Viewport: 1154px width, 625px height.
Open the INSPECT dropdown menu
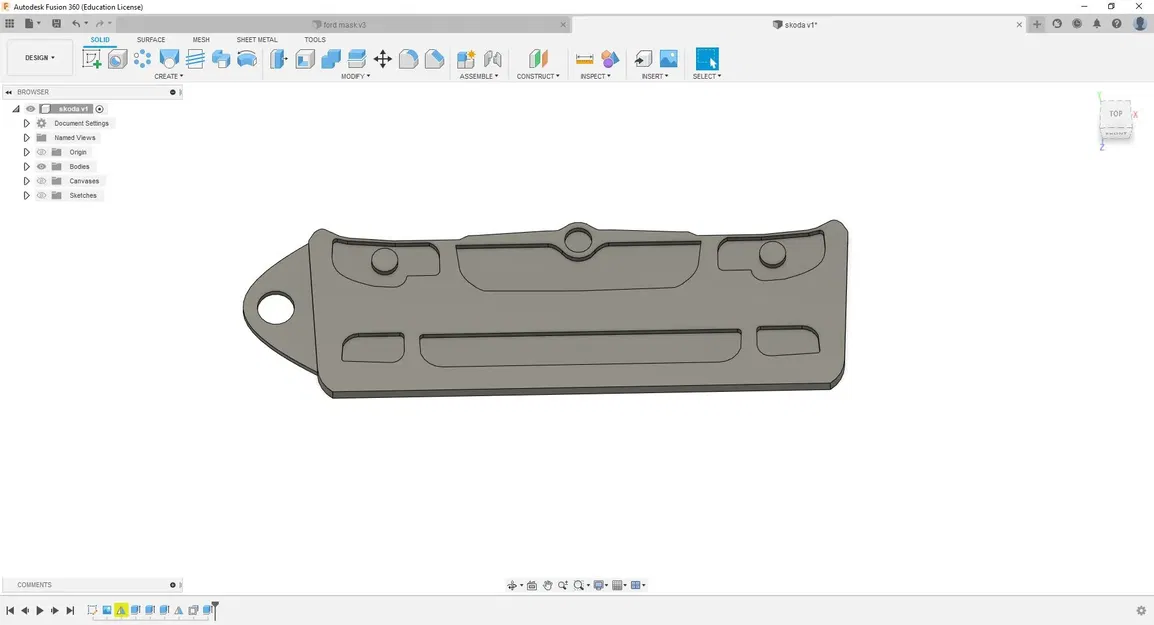pyautogui.click(x=595, y=77)
